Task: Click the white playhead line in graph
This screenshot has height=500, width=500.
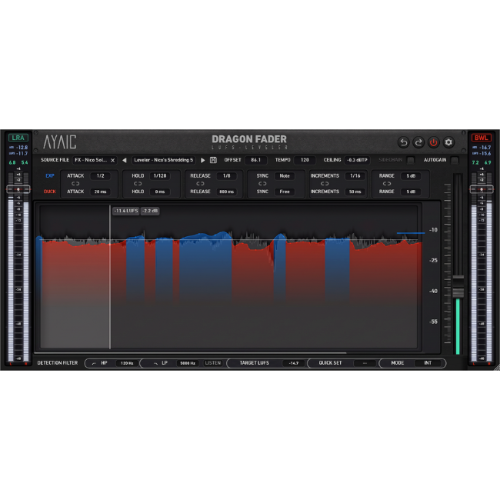Action: [110, 277]
